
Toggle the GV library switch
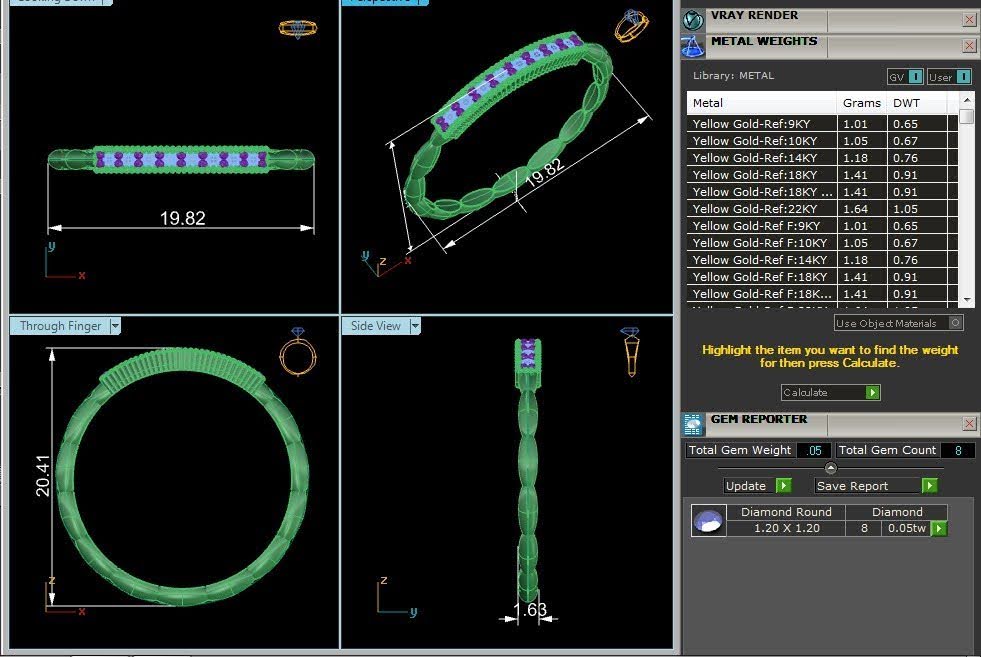[915, 76]
